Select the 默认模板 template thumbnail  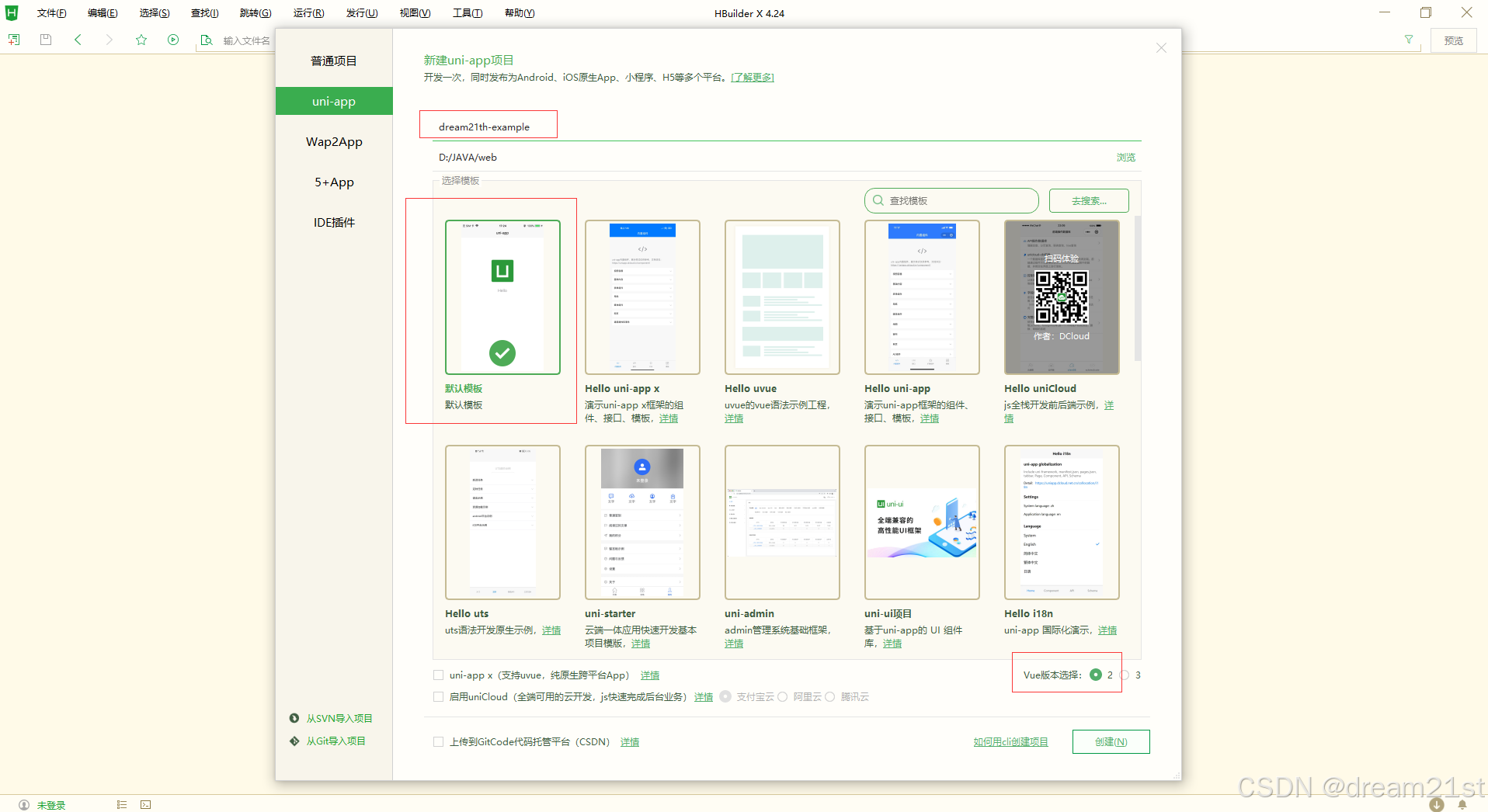pos(502,297)
